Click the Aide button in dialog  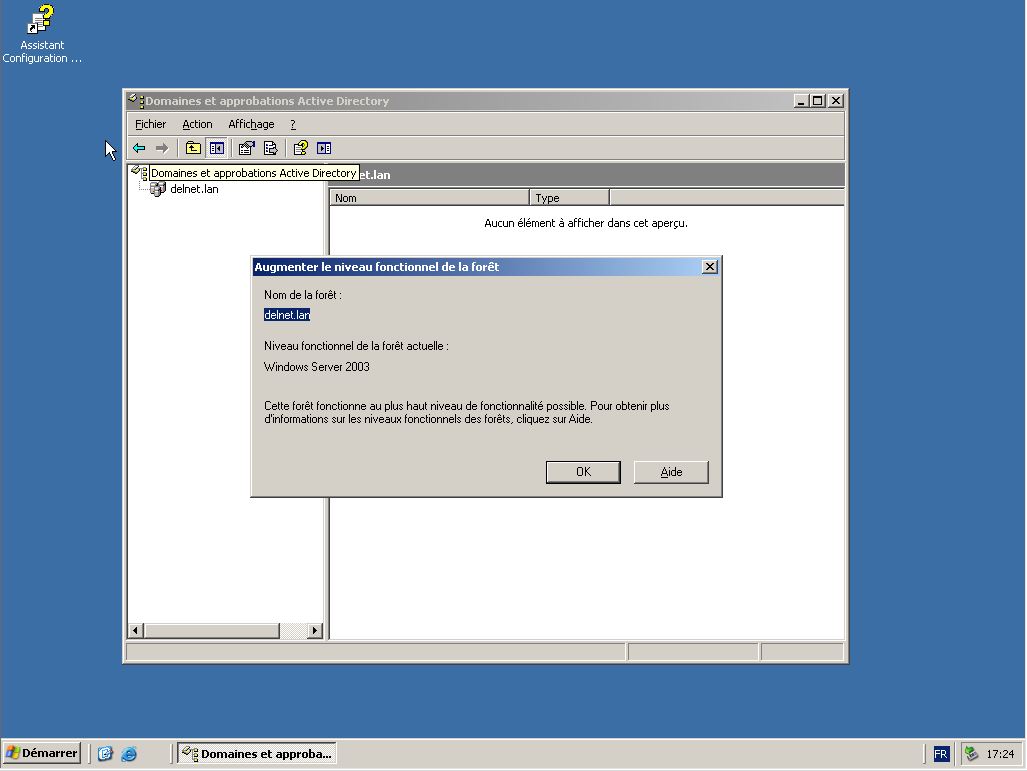pyautogui.click(x=671, y=472)
